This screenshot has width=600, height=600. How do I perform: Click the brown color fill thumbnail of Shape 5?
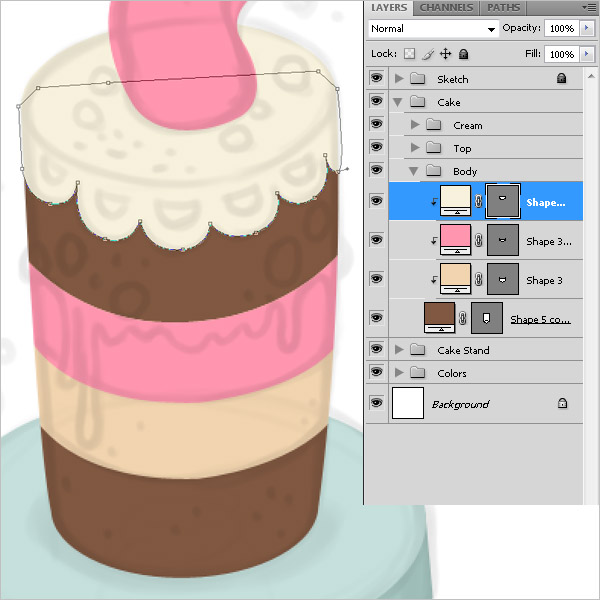point(440,318)
